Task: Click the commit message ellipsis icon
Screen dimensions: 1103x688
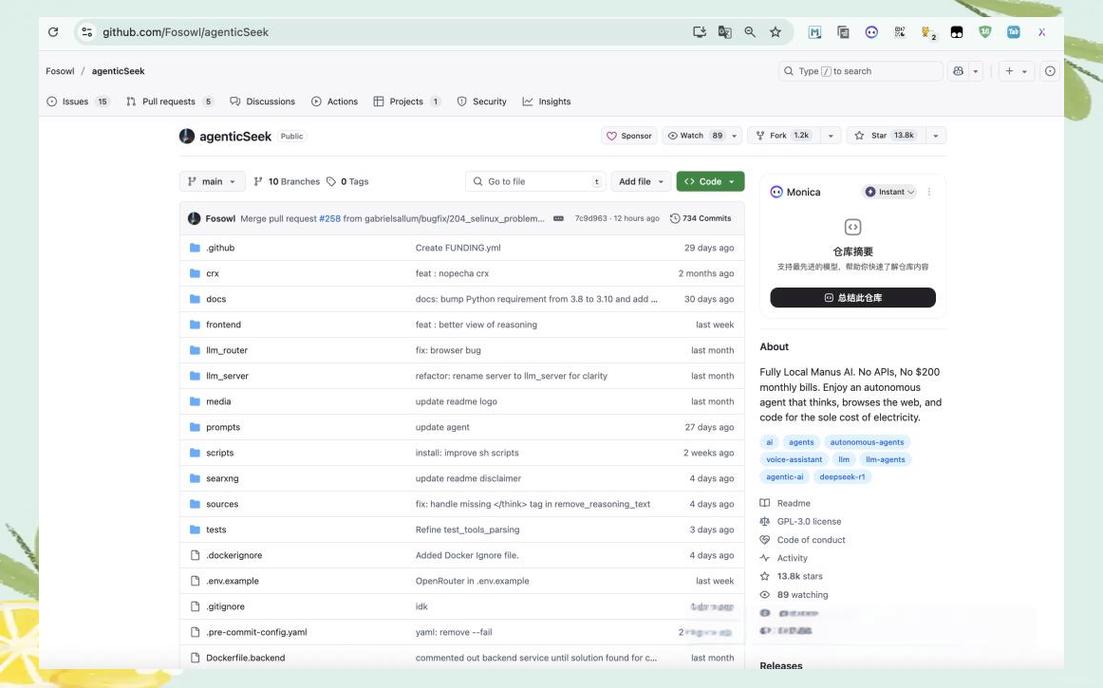Action: [x=559, y=218]
